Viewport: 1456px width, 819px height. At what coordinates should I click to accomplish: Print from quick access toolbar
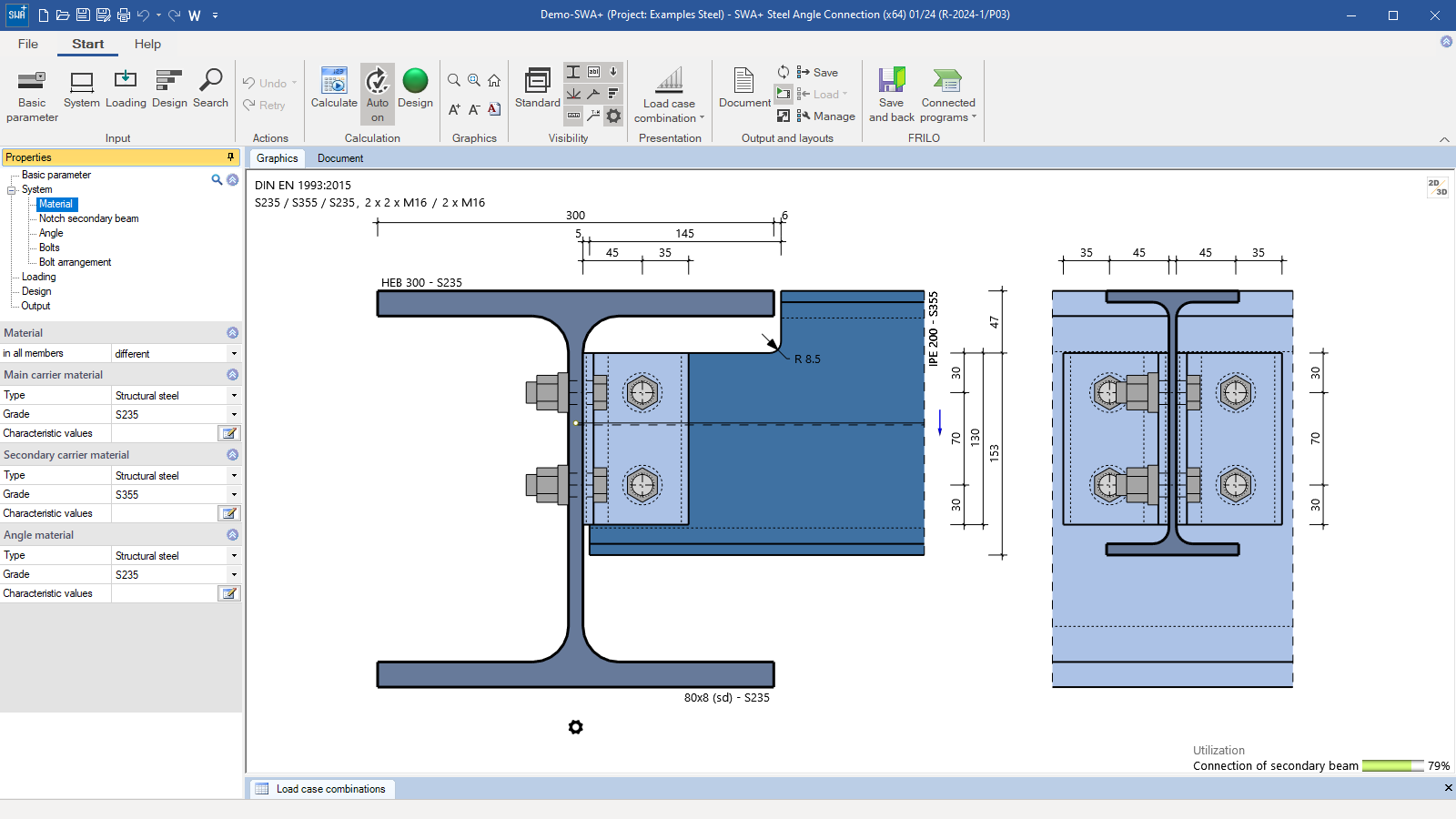tap(124, 15)
